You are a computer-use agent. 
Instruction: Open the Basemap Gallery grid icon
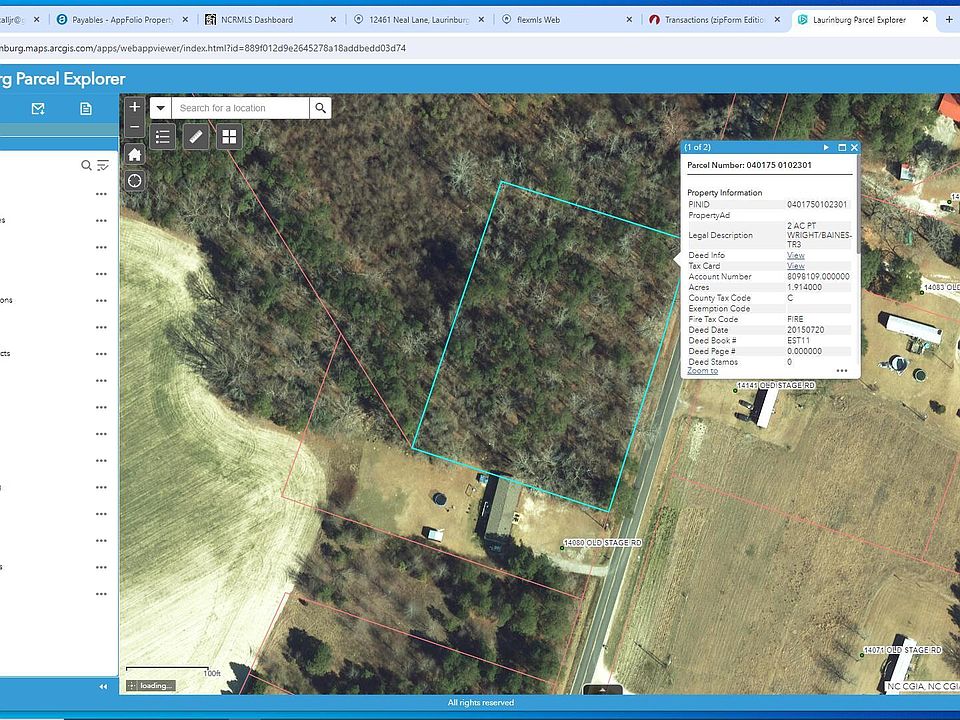(x=229, y=137)
